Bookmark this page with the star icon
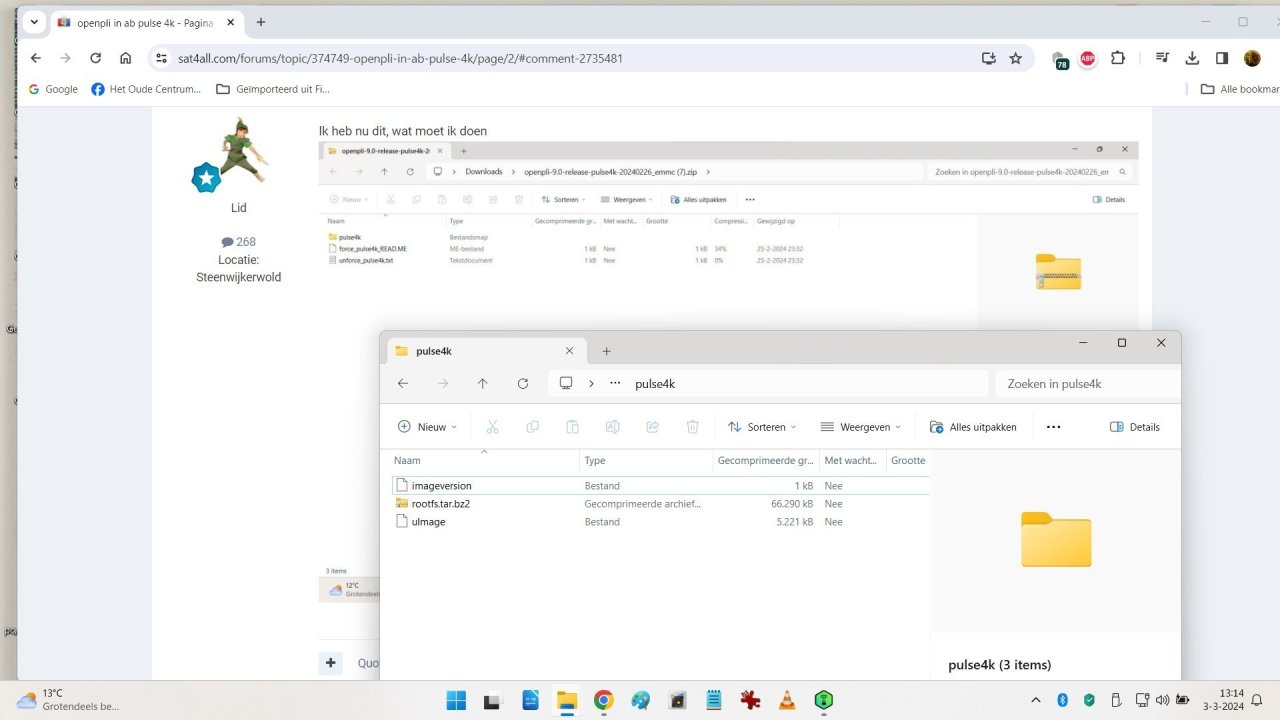Image resolution: width=1280 pixels, height=720 pixels. pos(1016,58)
